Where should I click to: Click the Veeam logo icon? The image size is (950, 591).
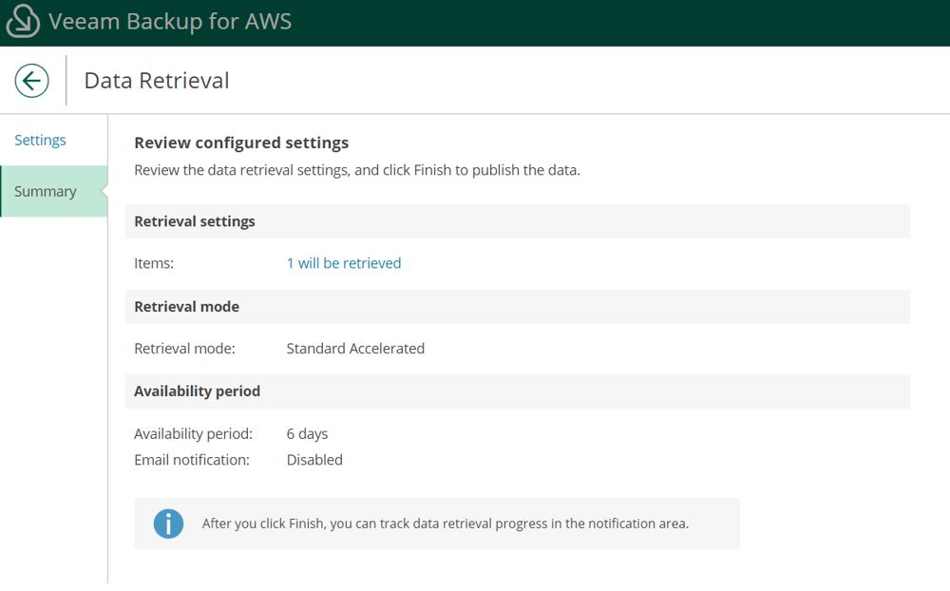coord(22,21)
